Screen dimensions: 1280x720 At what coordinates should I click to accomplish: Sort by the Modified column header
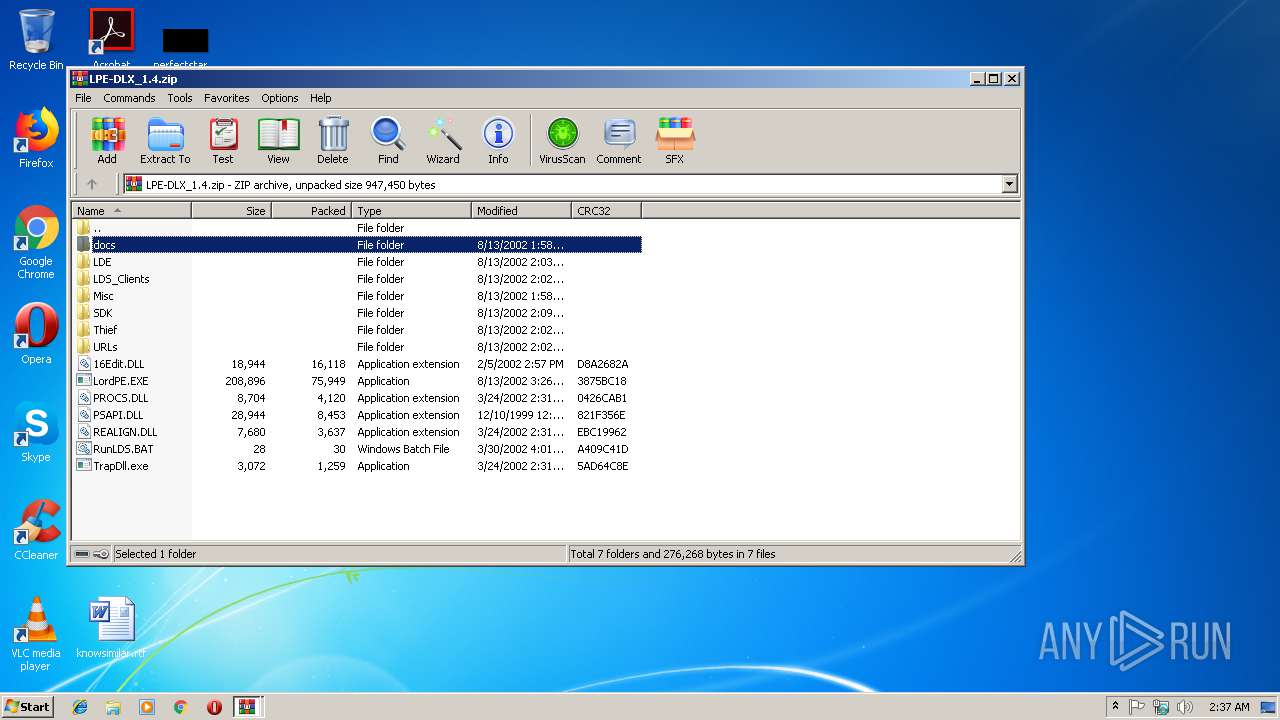tap(521, 210)
